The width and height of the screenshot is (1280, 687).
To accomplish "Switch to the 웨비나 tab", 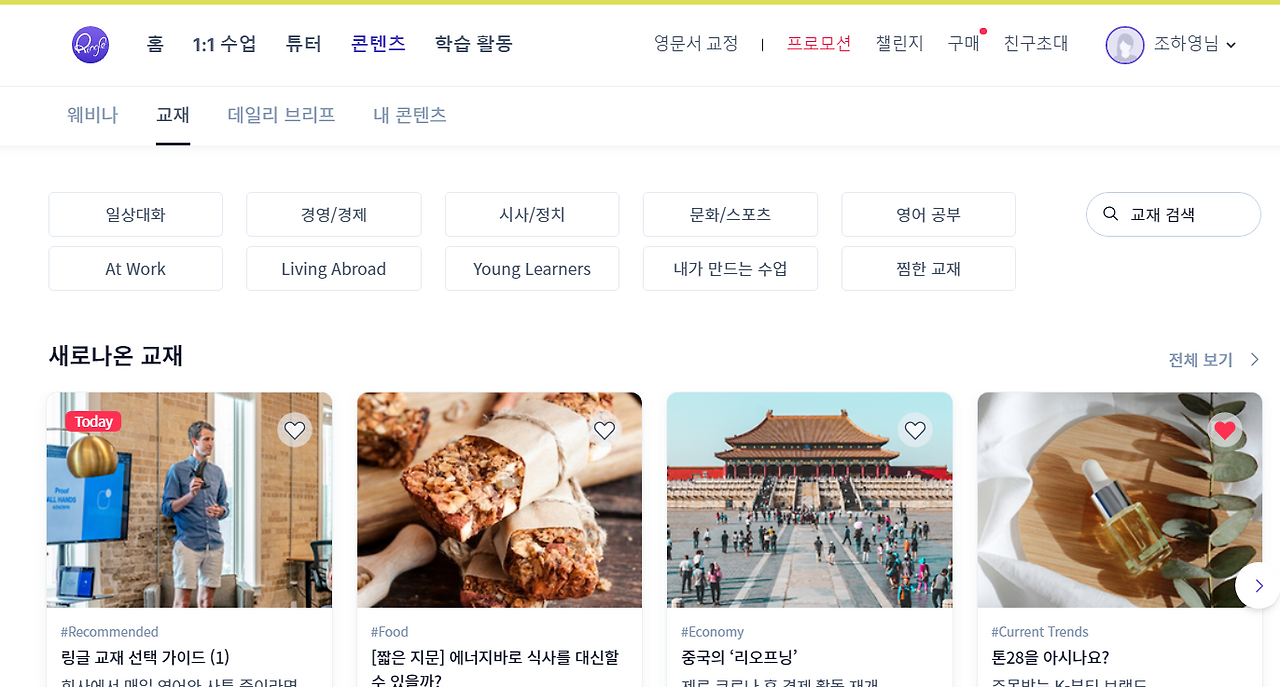I will (x=92, y=115).
